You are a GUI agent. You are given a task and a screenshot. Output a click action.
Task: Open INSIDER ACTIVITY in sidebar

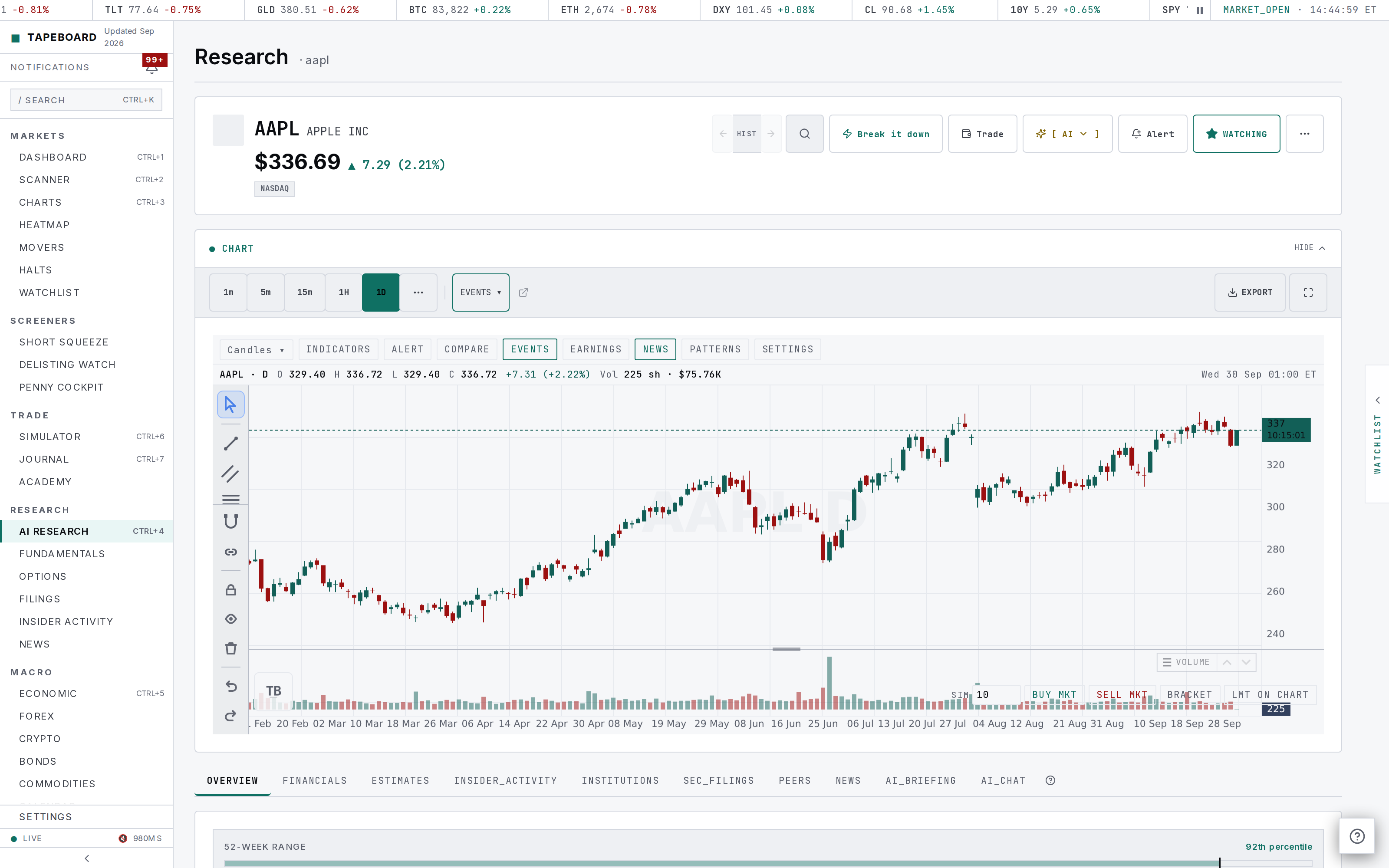click(87, 622)
